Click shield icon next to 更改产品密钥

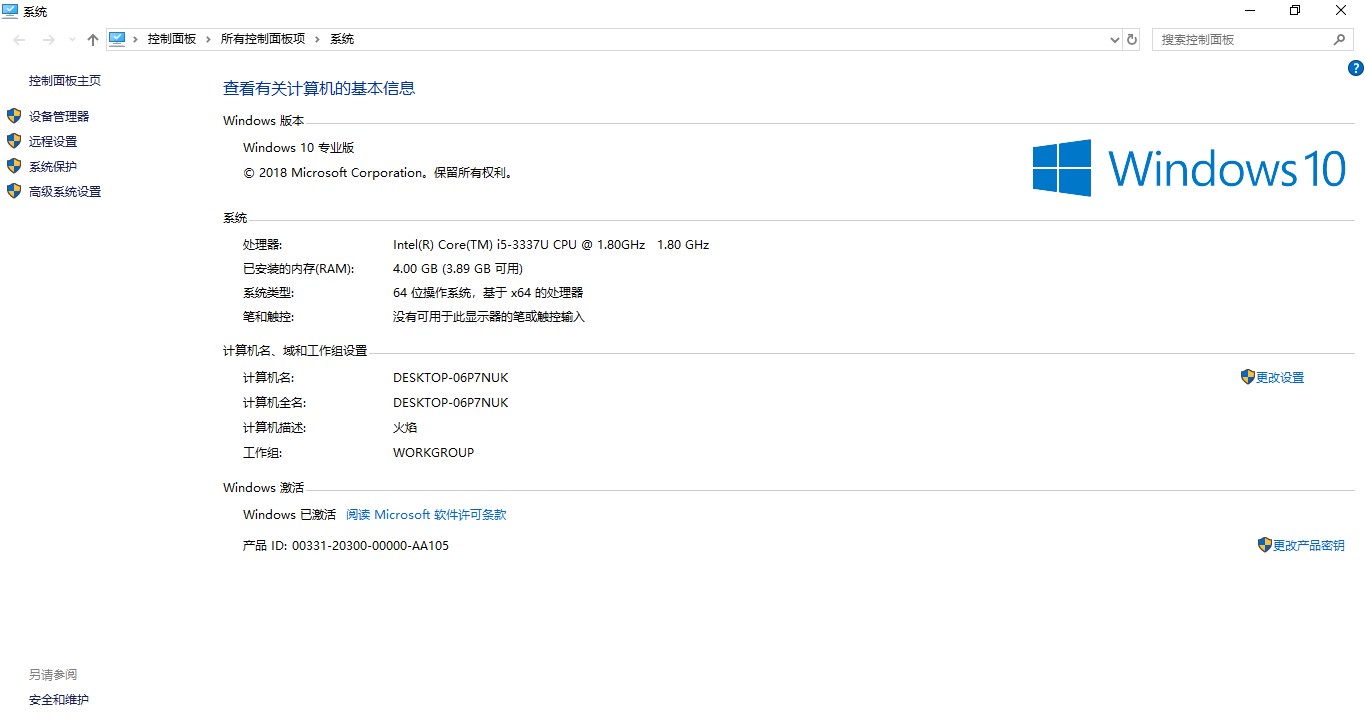tap(1264, 545)
